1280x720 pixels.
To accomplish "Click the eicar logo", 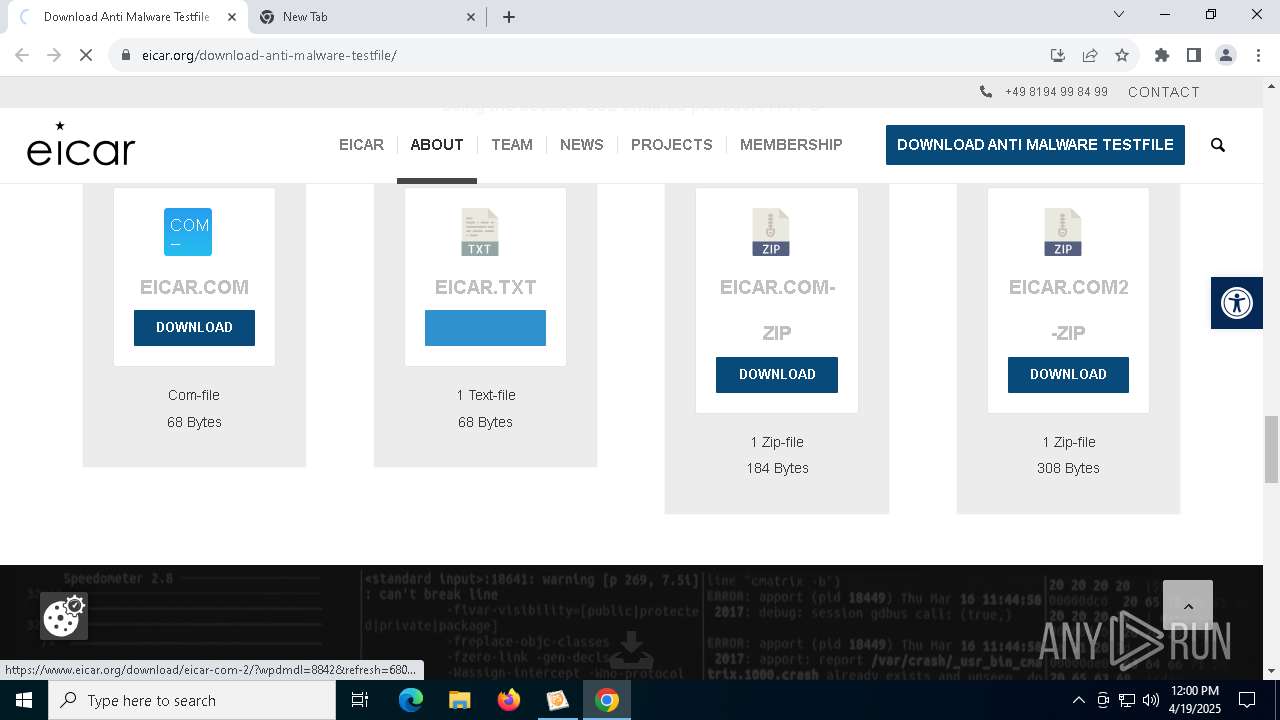I will [x=81, y=143].
